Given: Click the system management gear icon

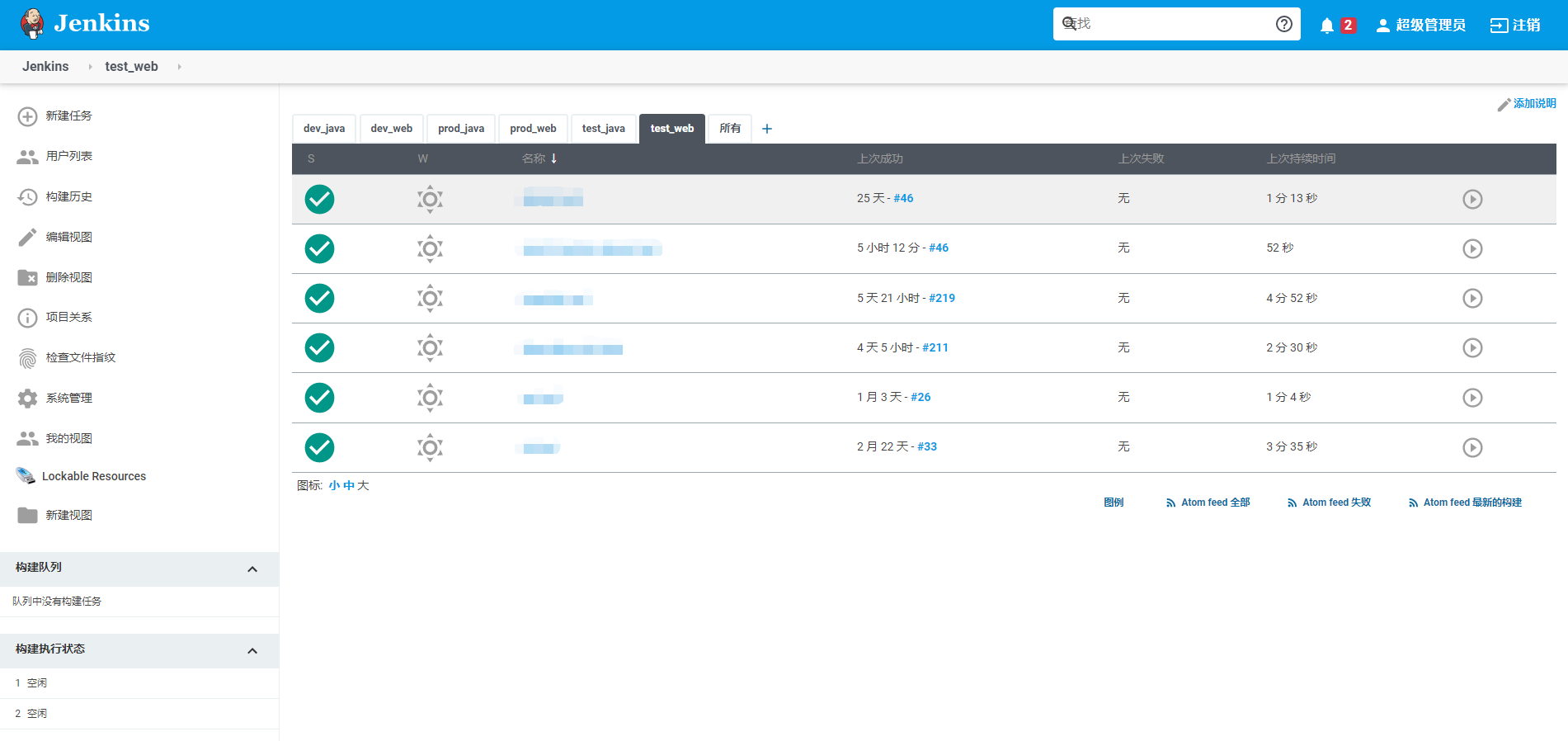Looking at the screenshot, I should pos(27,399).
